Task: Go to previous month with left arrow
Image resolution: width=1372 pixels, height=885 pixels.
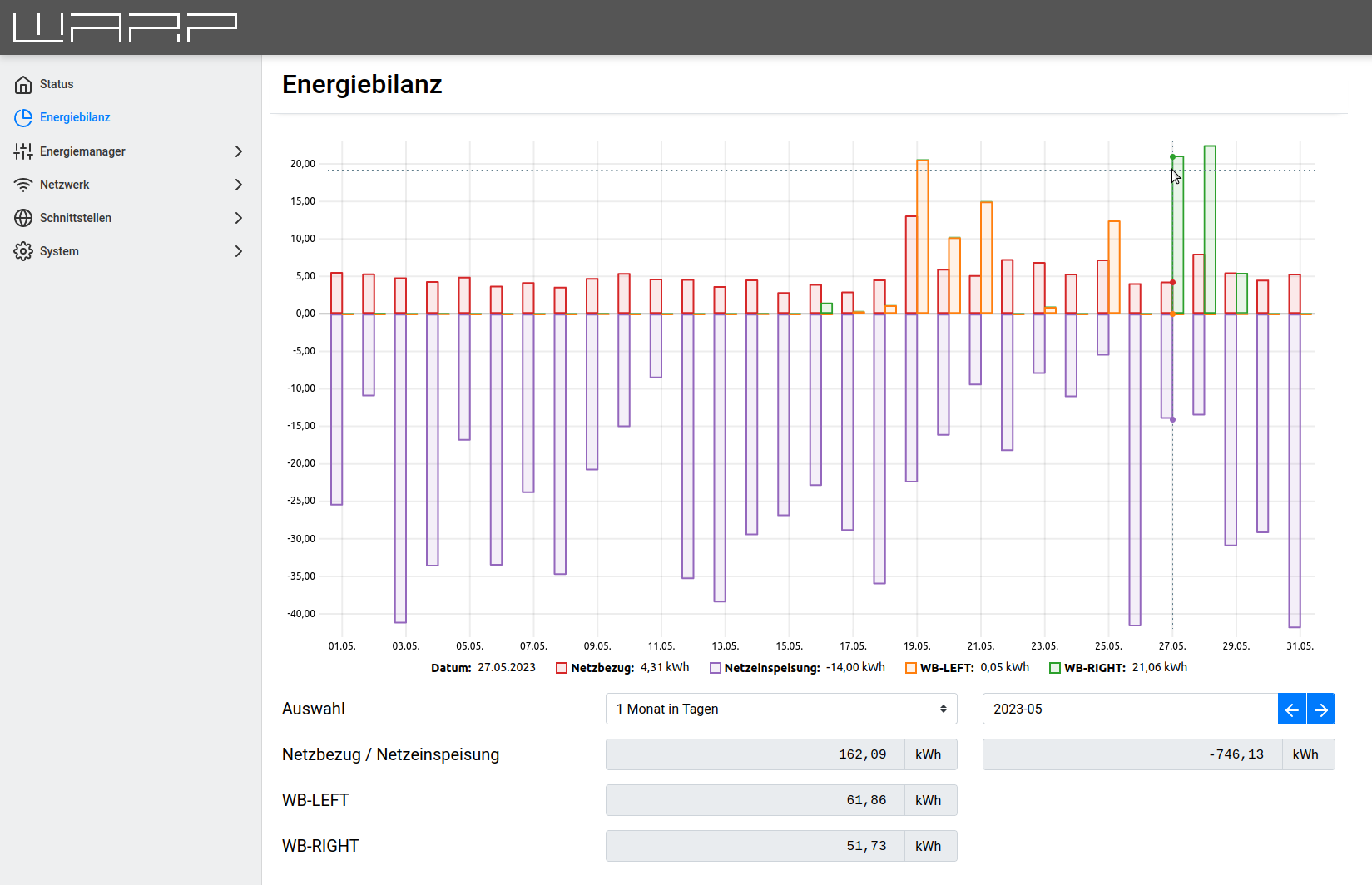Action: click(1291, 709)
